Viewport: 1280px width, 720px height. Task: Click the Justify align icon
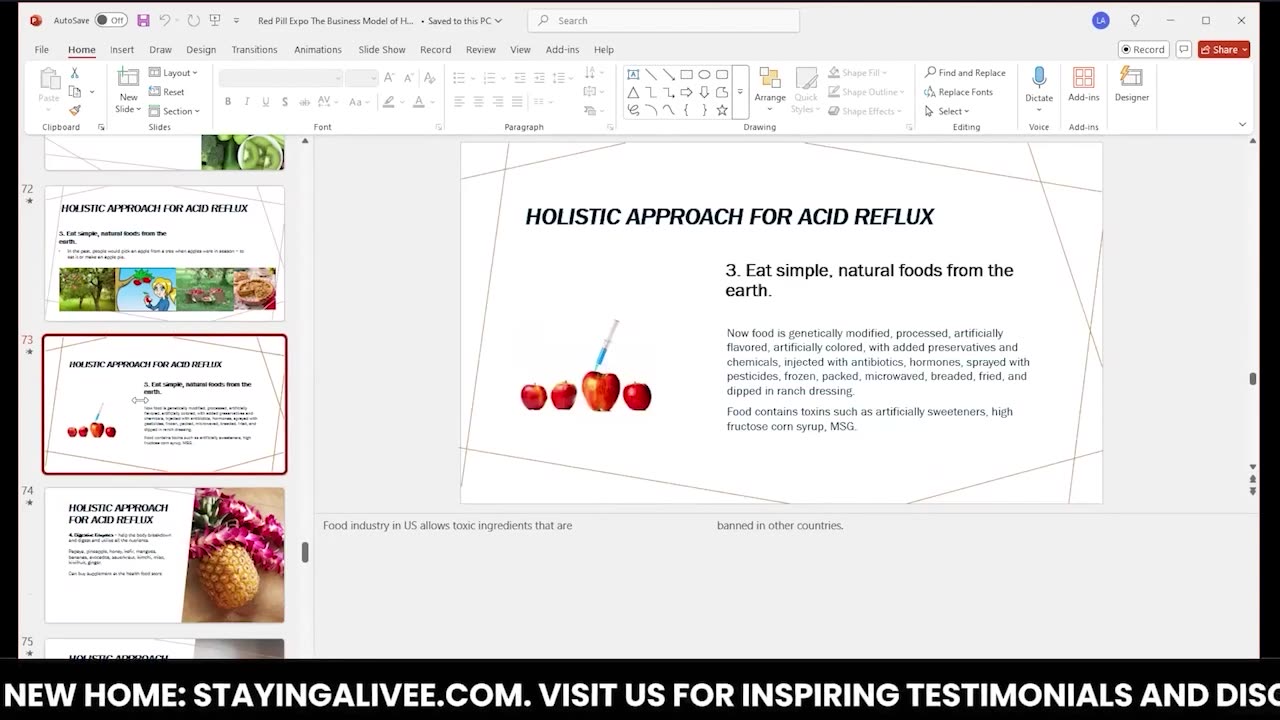[517, 101]
